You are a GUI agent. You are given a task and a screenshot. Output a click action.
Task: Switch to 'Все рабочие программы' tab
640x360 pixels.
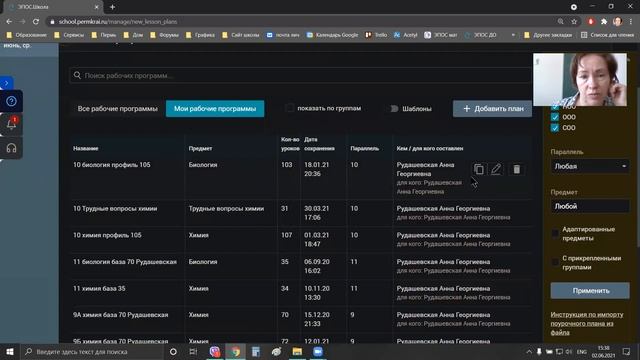[118, 109]
